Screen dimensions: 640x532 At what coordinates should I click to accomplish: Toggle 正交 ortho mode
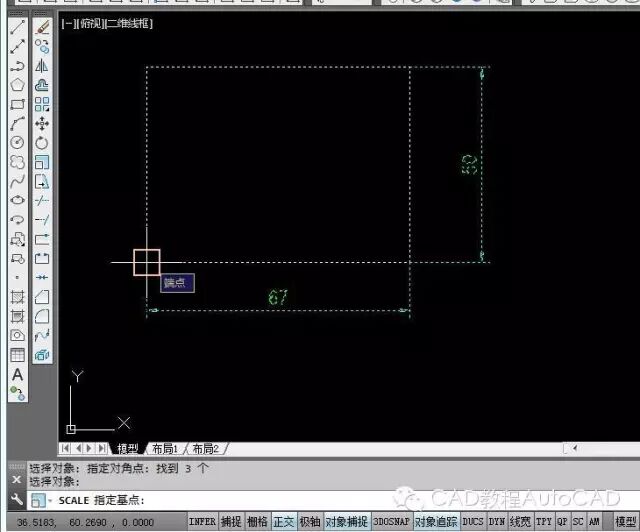coord(283,521)
